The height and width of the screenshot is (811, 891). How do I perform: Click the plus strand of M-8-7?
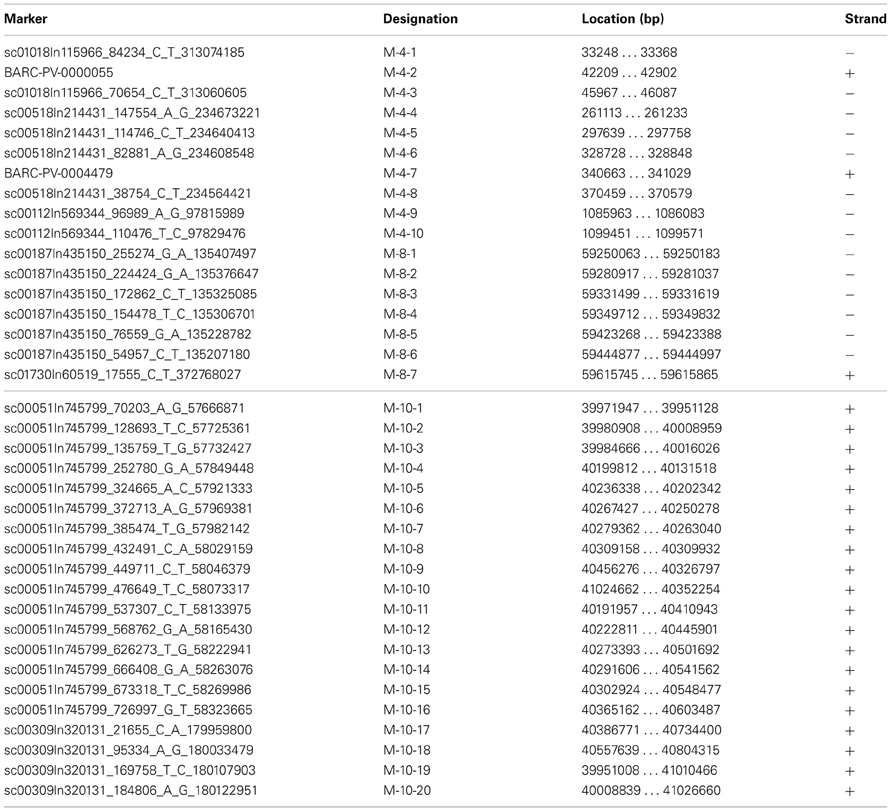(x=850, y=376)
